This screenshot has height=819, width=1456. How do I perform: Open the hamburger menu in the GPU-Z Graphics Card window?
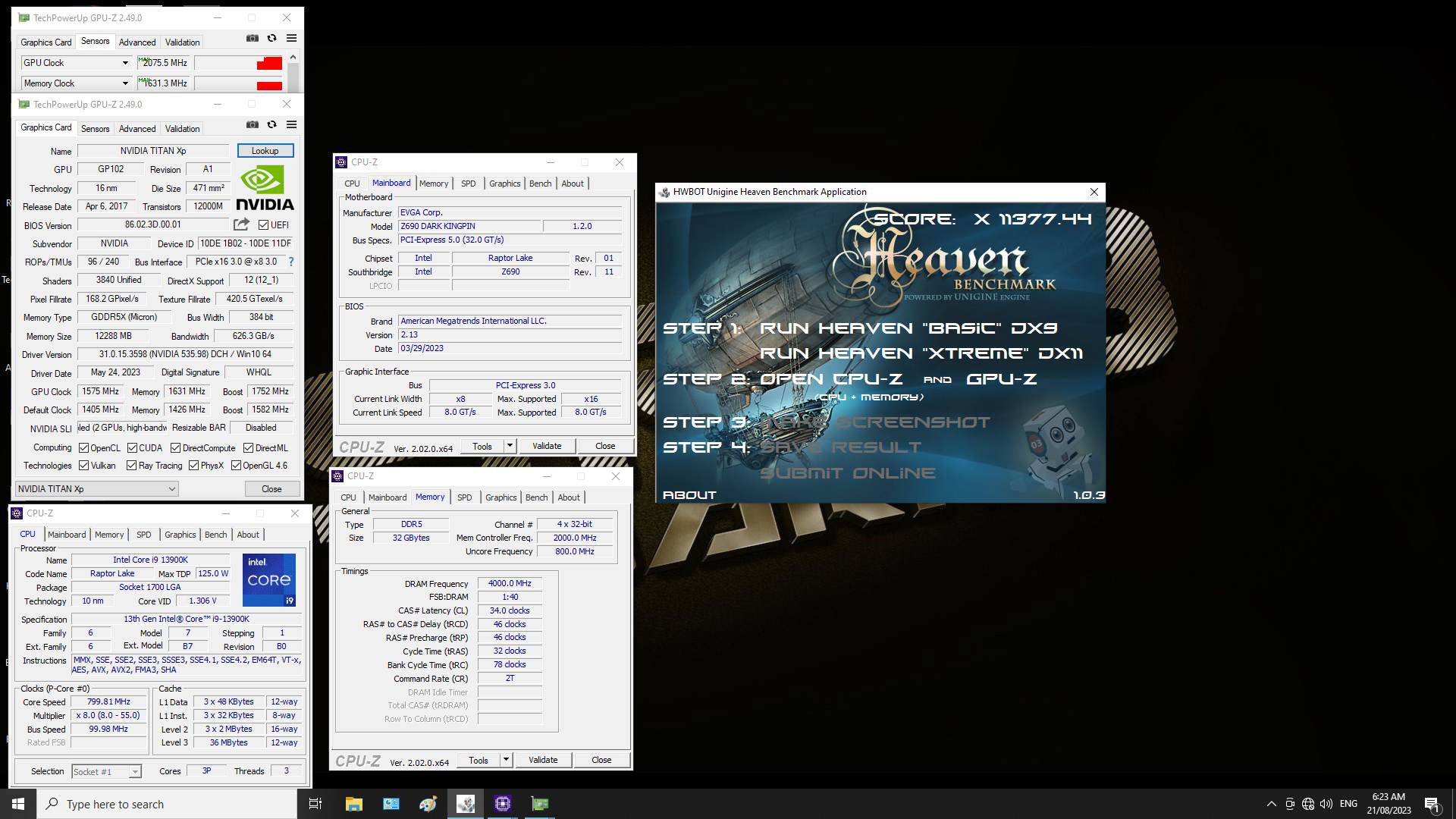291,124
